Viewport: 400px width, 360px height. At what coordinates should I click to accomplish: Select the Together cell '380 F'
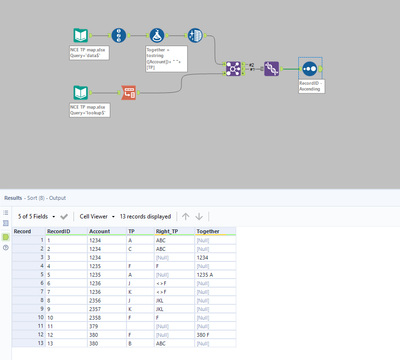point(215,335)
